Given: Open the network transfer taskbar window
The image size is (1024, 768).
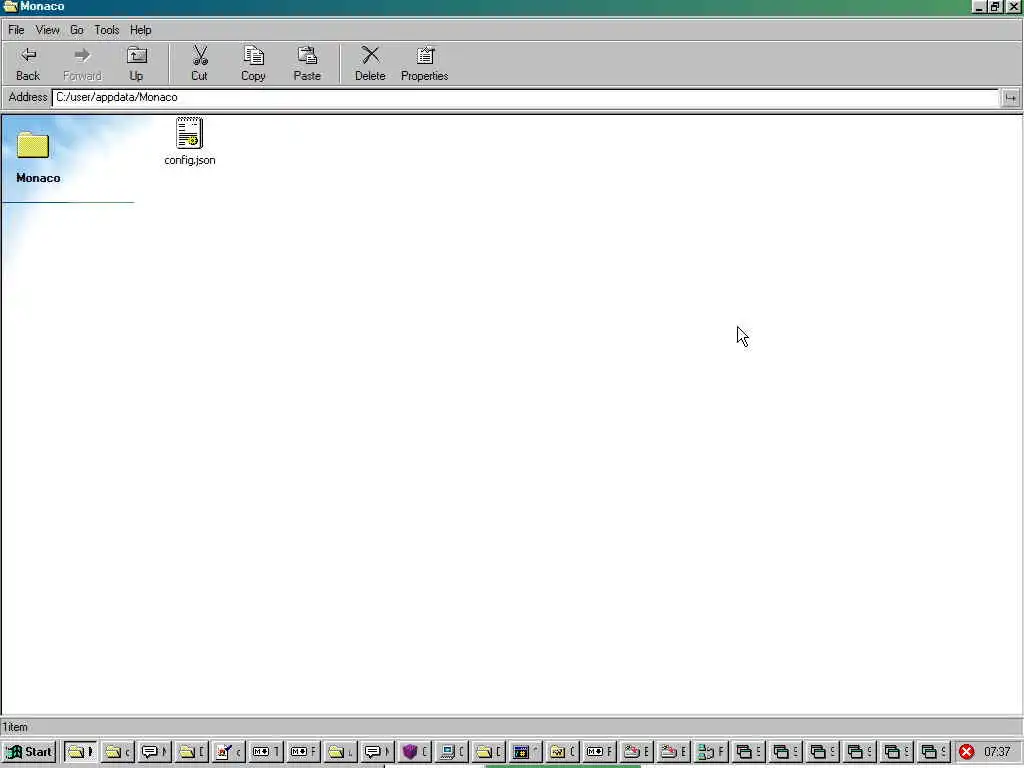Looking at the screenshot, I should pyautogui.click(x=711, y=752).
